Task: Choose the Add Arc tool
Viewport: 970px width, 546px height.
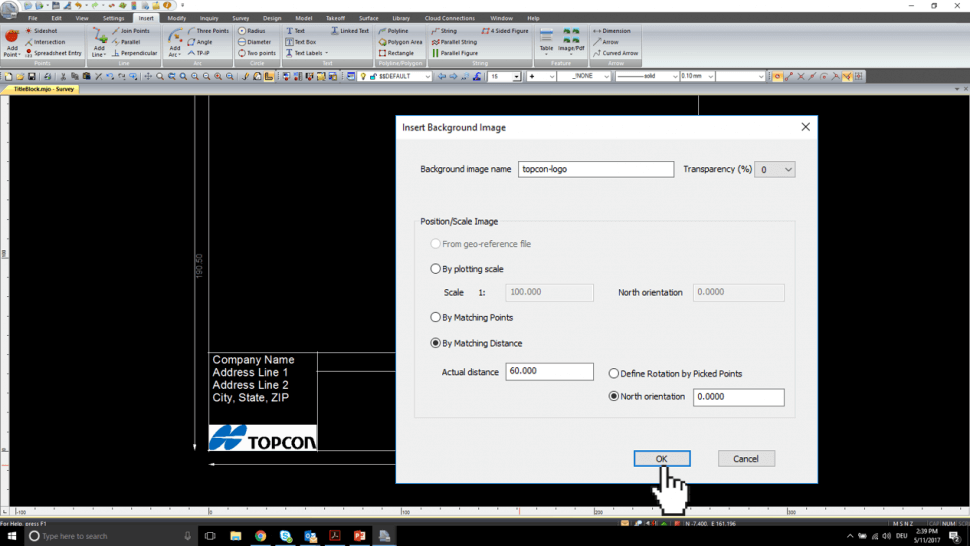Action: click(x=174, y=37)
